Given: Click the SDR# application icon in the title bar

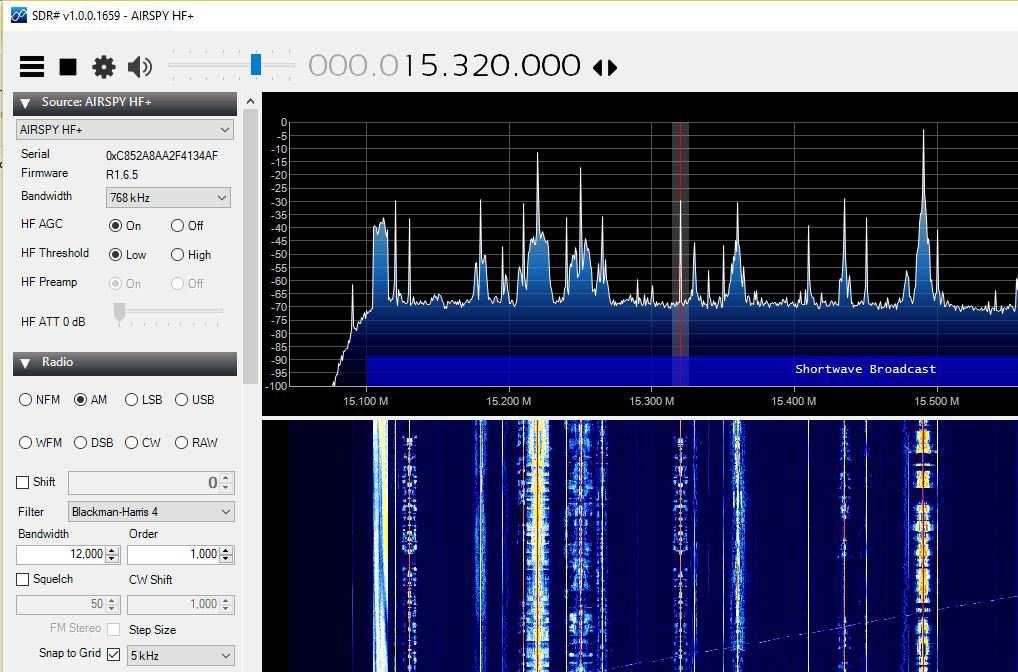Looking at the screenshot, I should coord(19,15).
